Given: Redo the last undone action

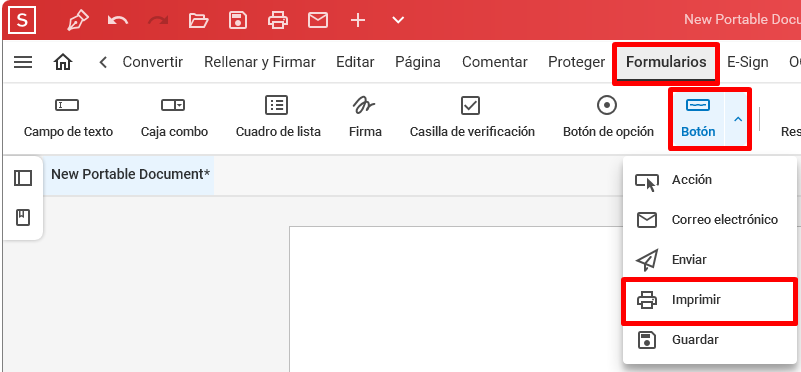Looking at the screenshot, I should 158,20.
